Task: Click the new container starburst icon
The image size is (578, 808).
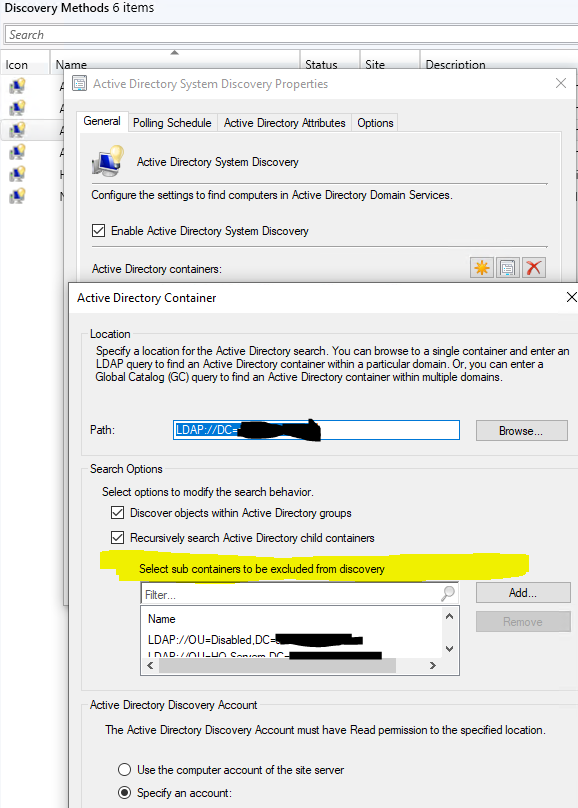Action: pos(482,267)
